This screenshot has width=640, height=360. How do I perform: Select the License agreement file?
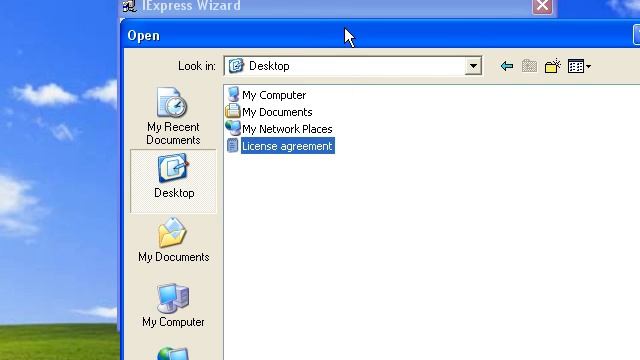287,146
